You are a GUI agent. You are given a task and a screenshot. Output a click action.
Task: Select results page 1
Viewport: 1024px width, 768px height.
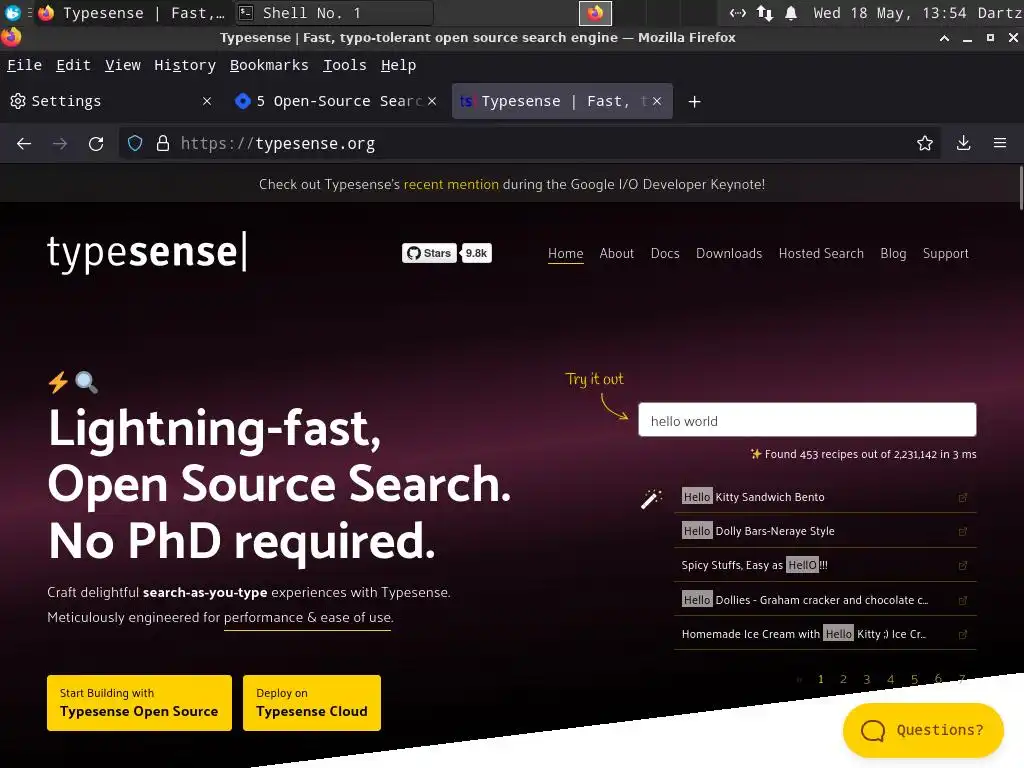820,679
